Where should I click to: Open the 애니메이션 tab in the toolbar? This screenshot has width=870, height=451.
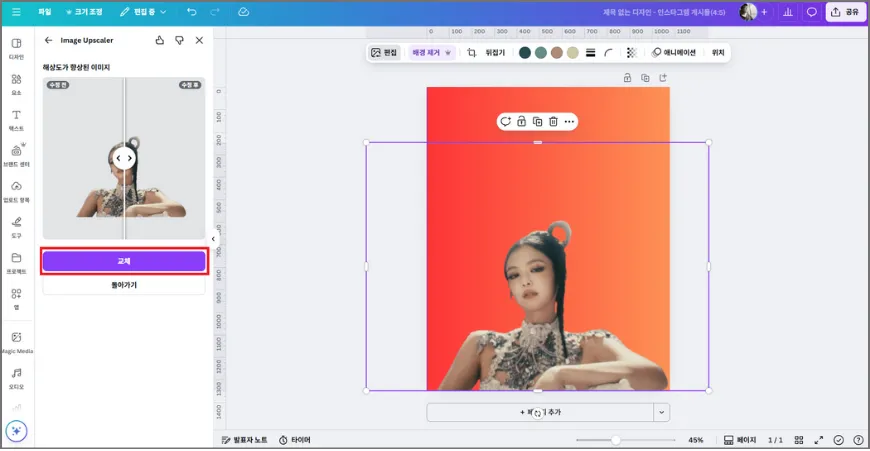click(674, 53)
